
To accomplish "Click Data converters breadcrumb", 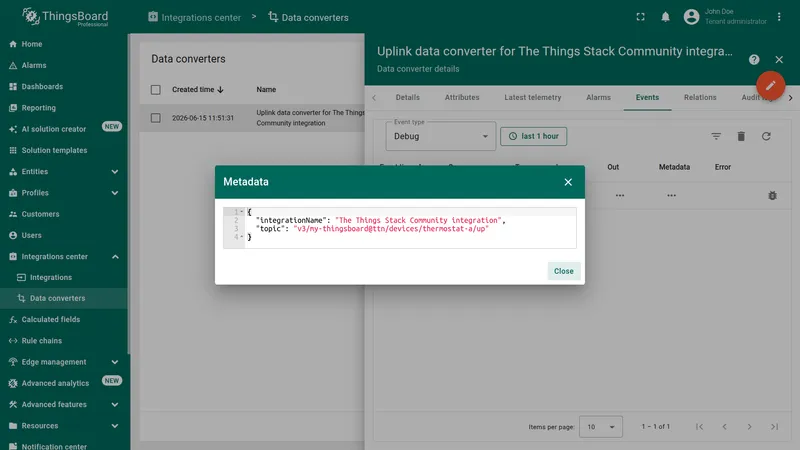I will point(308,17).
